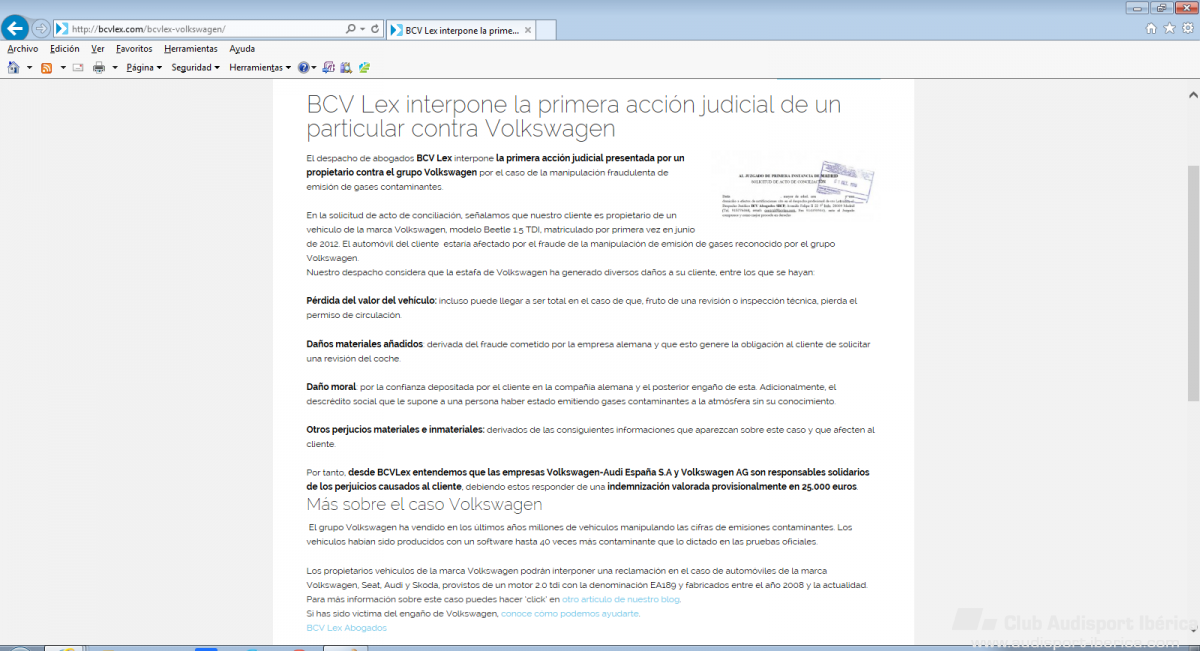Click the forward navigation arrow
1200x651 pixels.
[41, 29]
